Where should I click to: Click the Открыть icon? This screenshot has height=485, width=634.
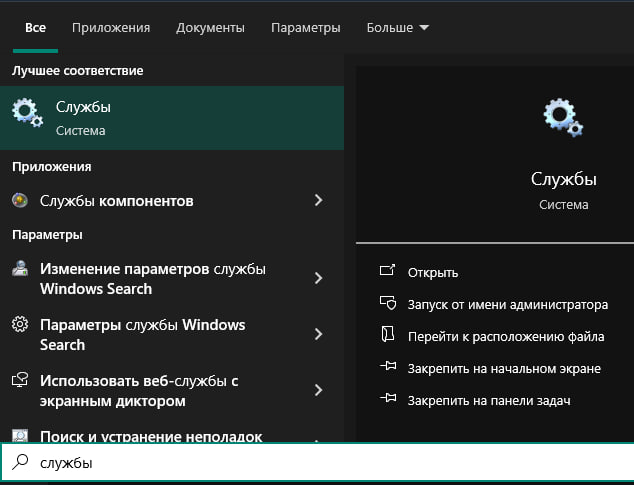pos(387,270)
